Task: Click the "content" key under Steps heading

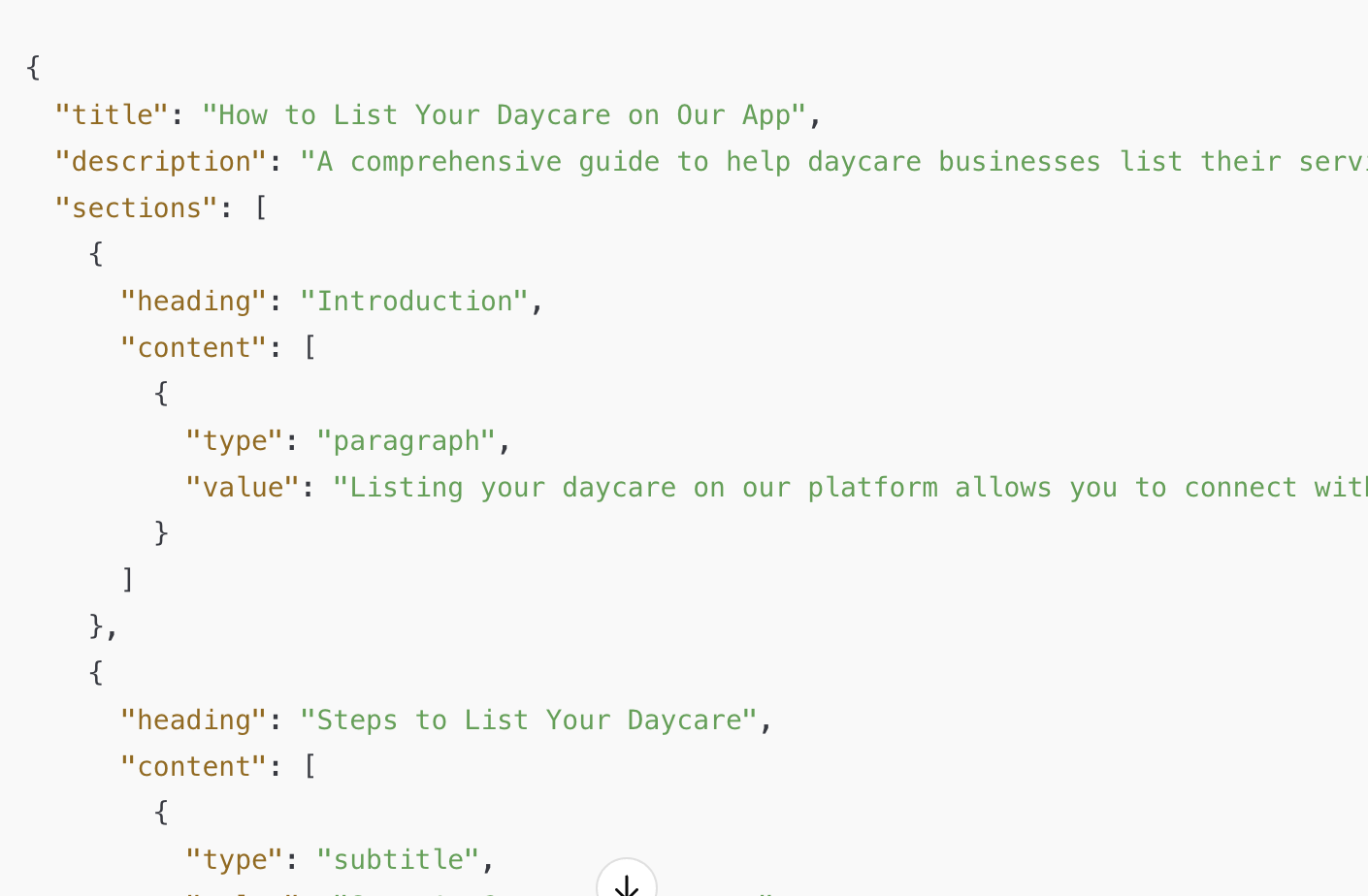Action: point(193,766)
